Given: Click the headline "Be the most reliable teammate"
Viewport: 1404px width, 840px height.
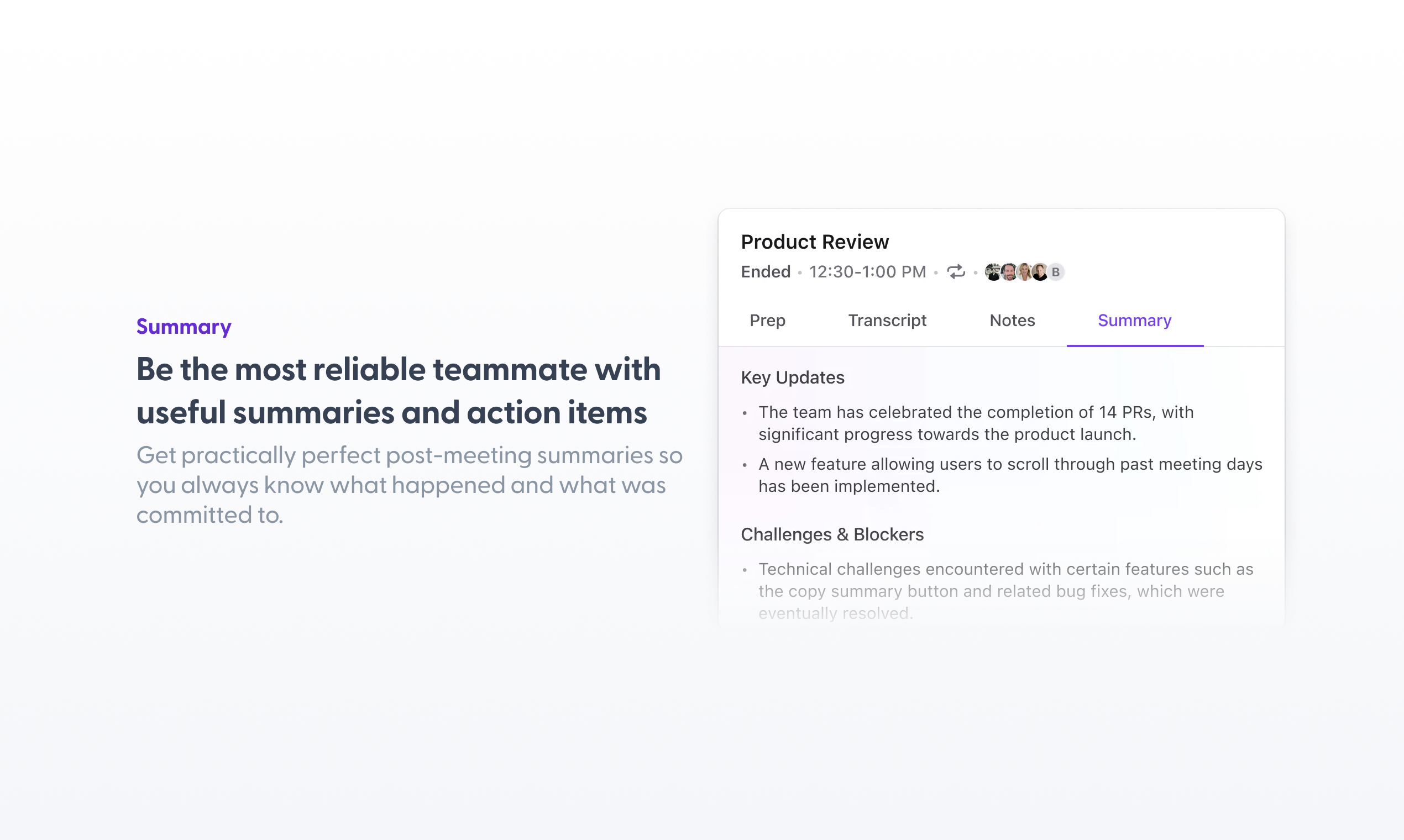Looking at the screenshot, I should click(x=399, y=370).
